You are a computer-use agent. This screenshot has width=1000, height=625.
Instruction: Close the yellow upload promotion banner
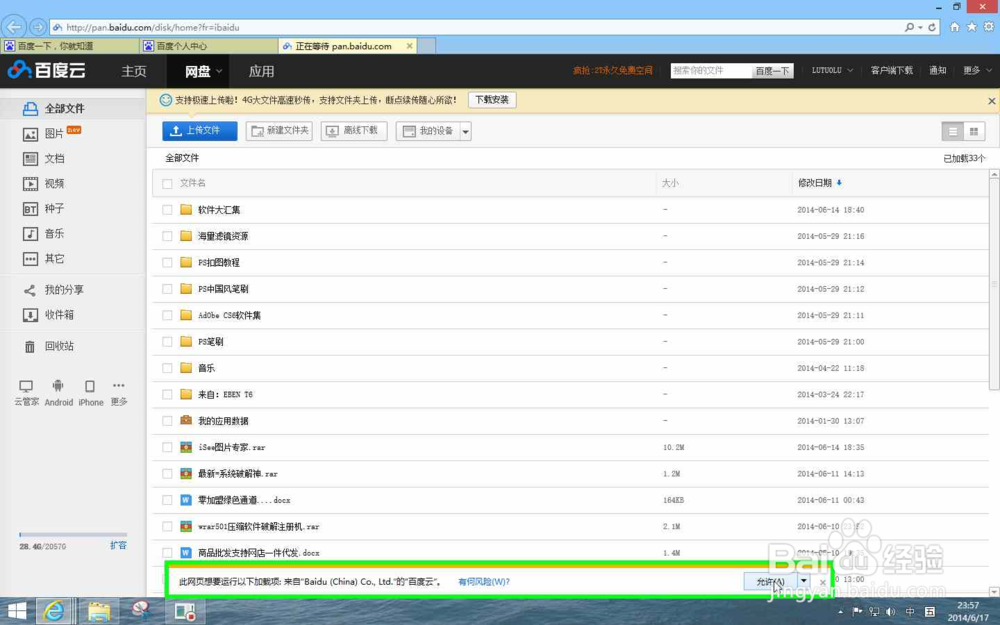click(992, 101)
